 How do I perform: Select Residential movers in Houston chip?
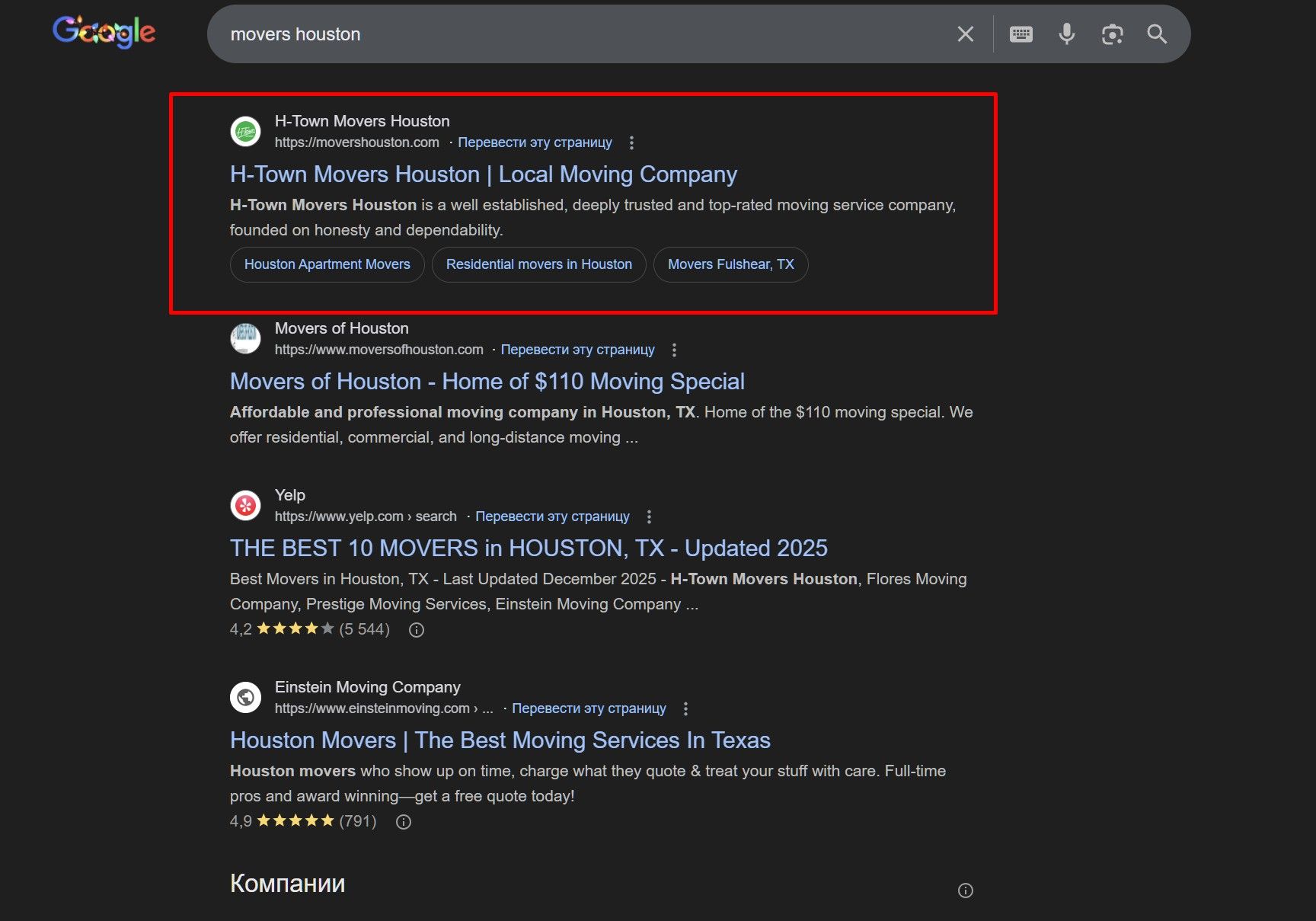(x=538, y=264)
